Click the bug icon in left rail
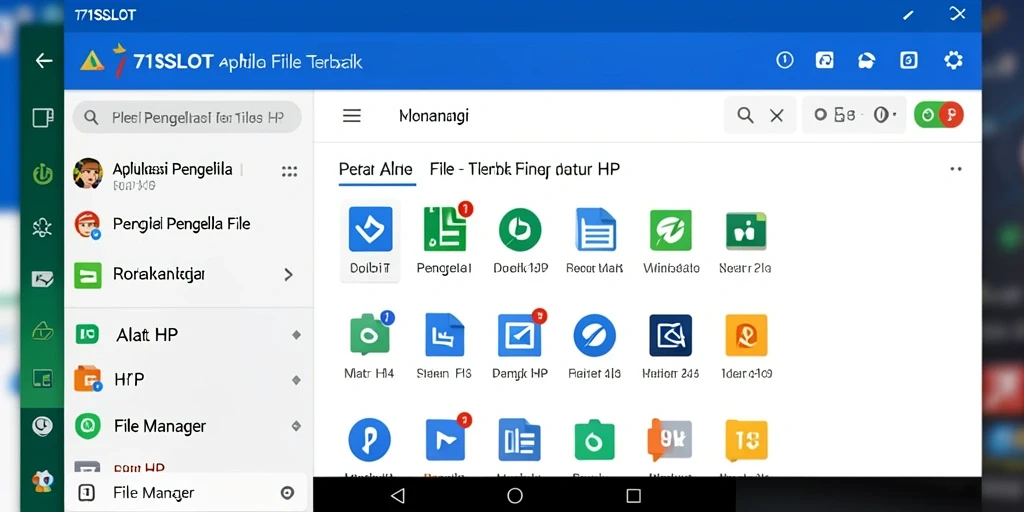The image size is (1024, 512). [x=42, y=227]
